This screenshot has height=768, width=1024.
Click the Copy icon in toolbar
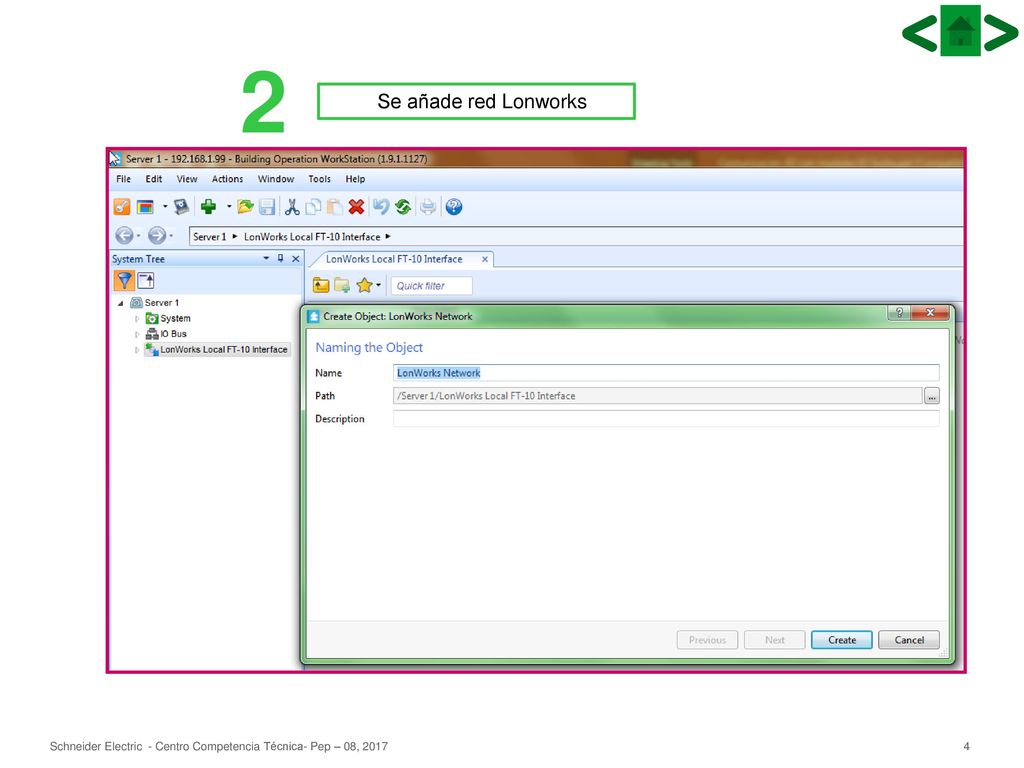pyautogui.click(x=313, y=207)
